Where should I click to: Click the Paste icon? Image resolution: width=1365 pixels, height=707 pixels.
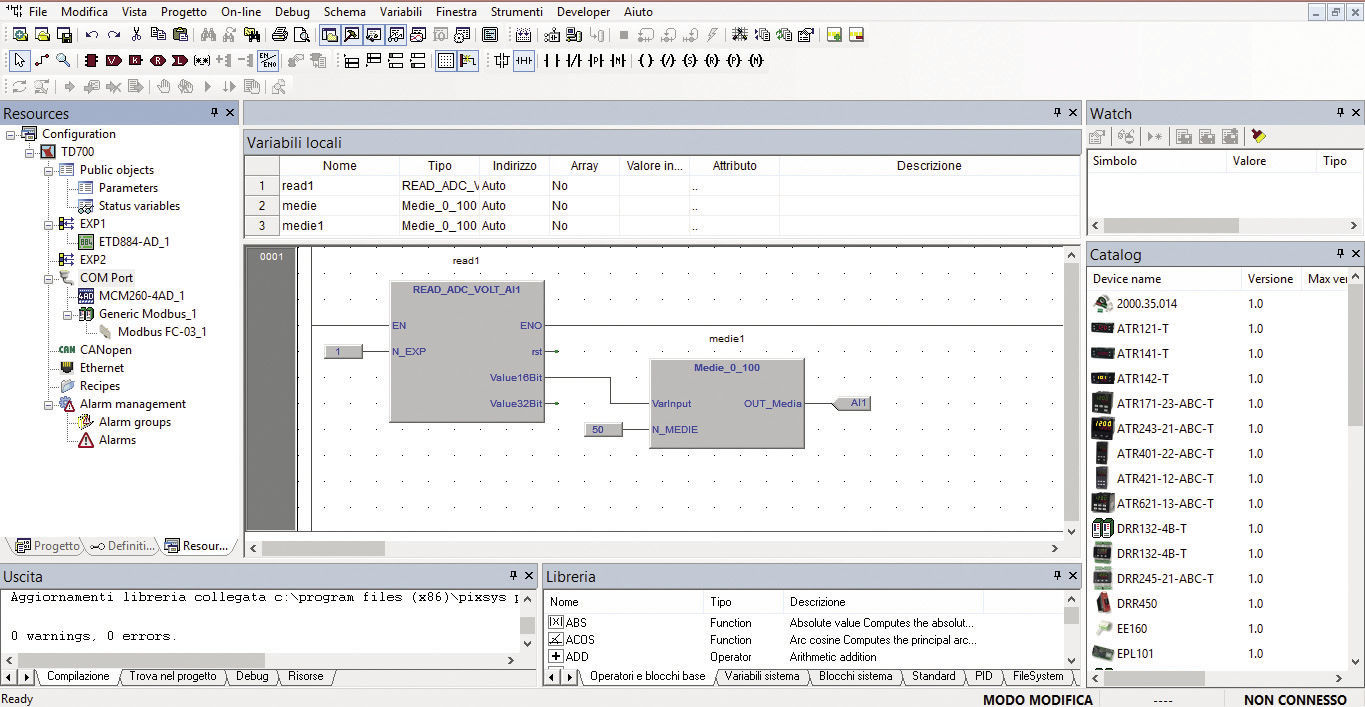[x=180, y=34]
